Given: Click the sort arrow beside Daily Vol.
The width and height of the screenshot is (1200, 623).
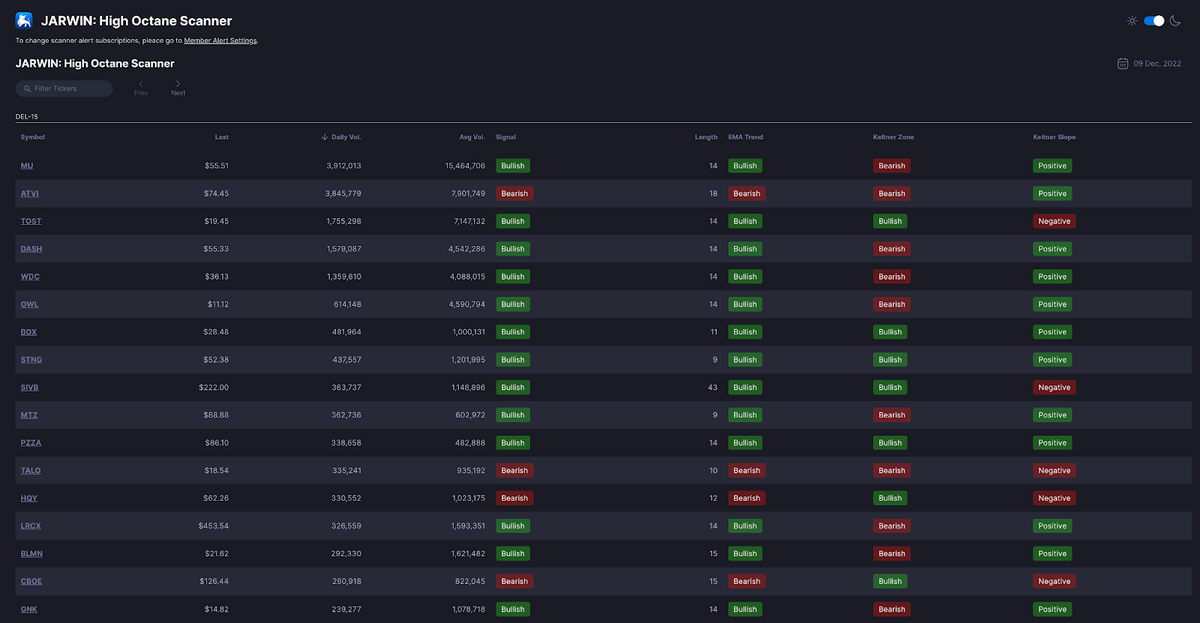Looking at the screenshot, I should click(324, 137).
